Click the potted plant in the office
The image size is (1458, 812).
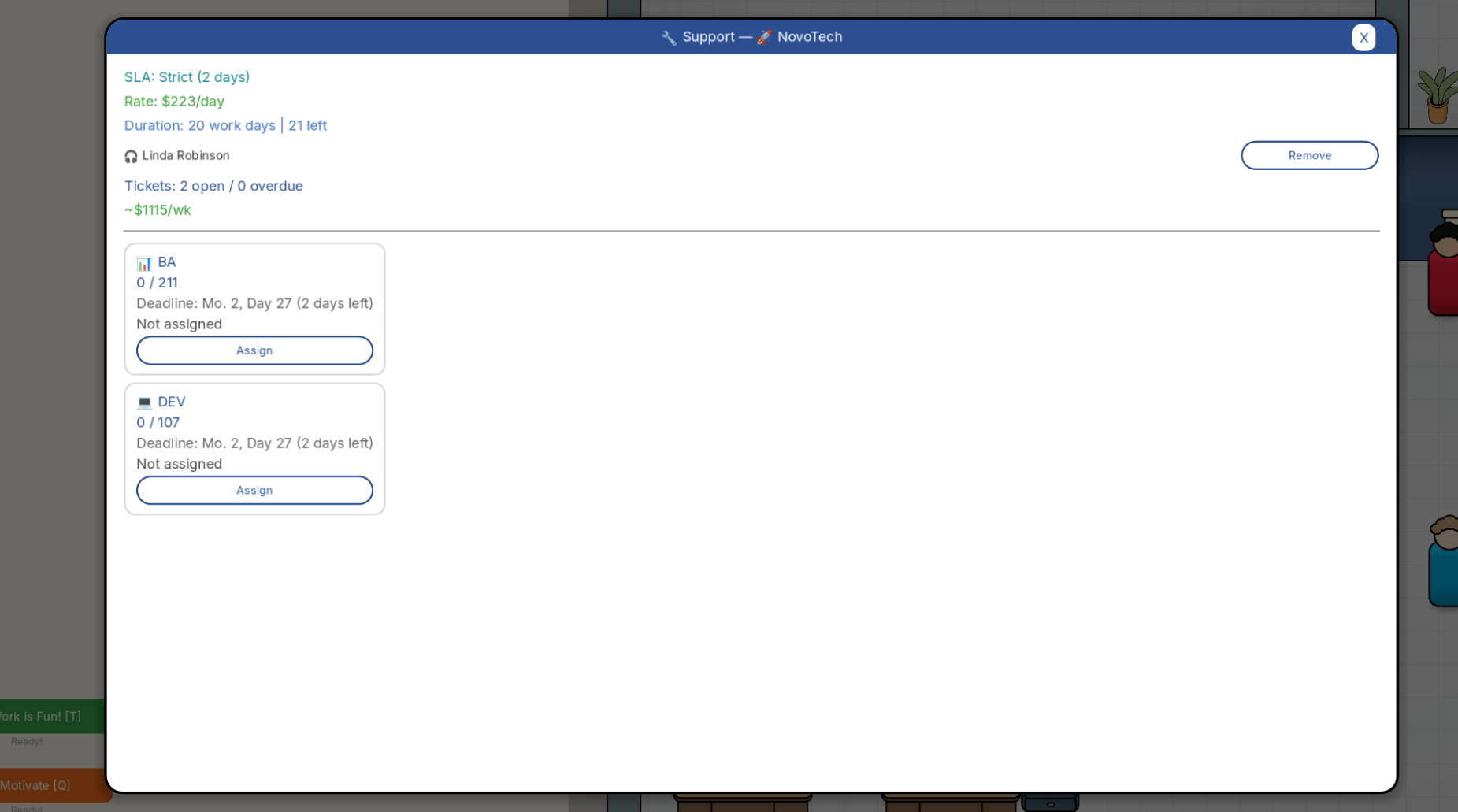tap(1438, 95)
